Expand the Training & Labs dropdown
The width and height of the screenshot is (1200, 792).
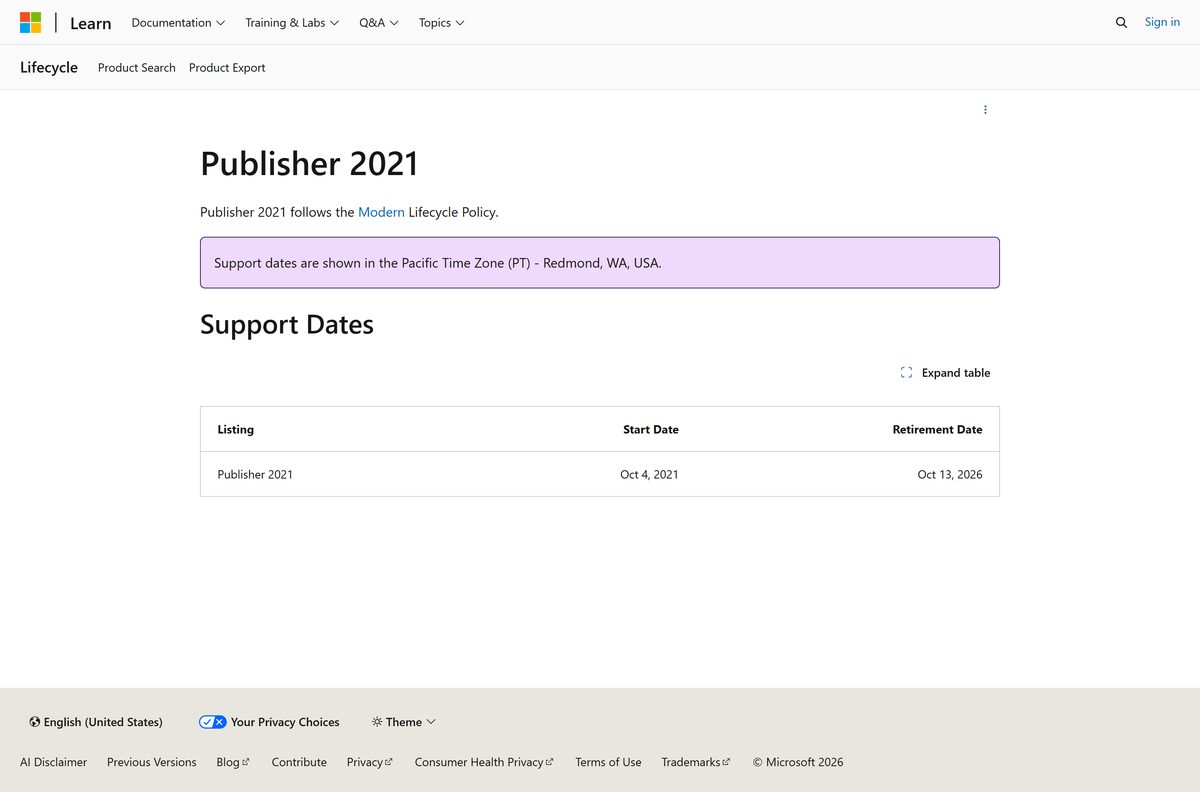click(292, 22)
